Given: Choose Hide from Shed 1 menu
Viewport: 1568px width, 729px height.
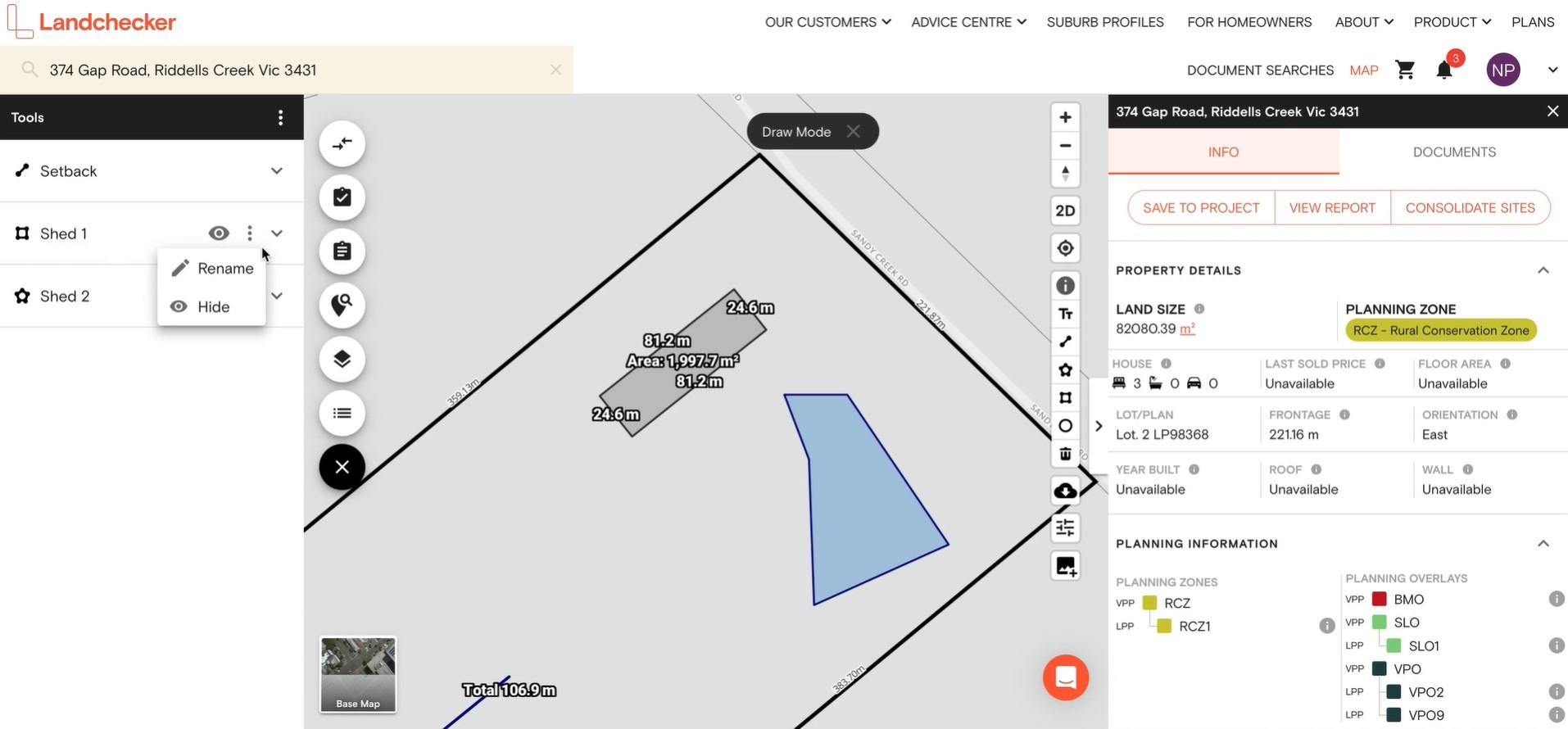Looking at the screenshot, I should pos(211,307).
